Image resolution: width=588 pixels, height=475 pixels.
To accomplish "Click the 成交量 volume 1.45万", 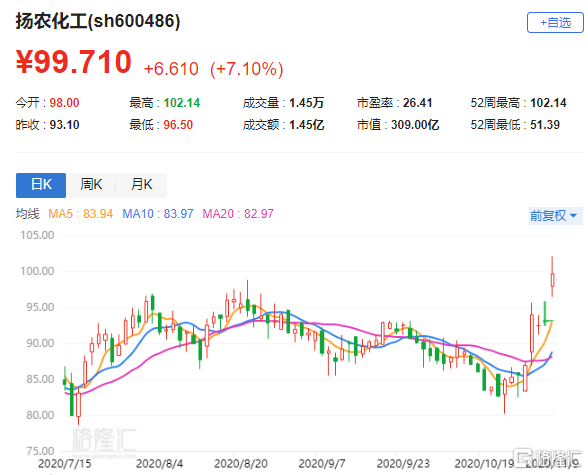I will point(306,103).
